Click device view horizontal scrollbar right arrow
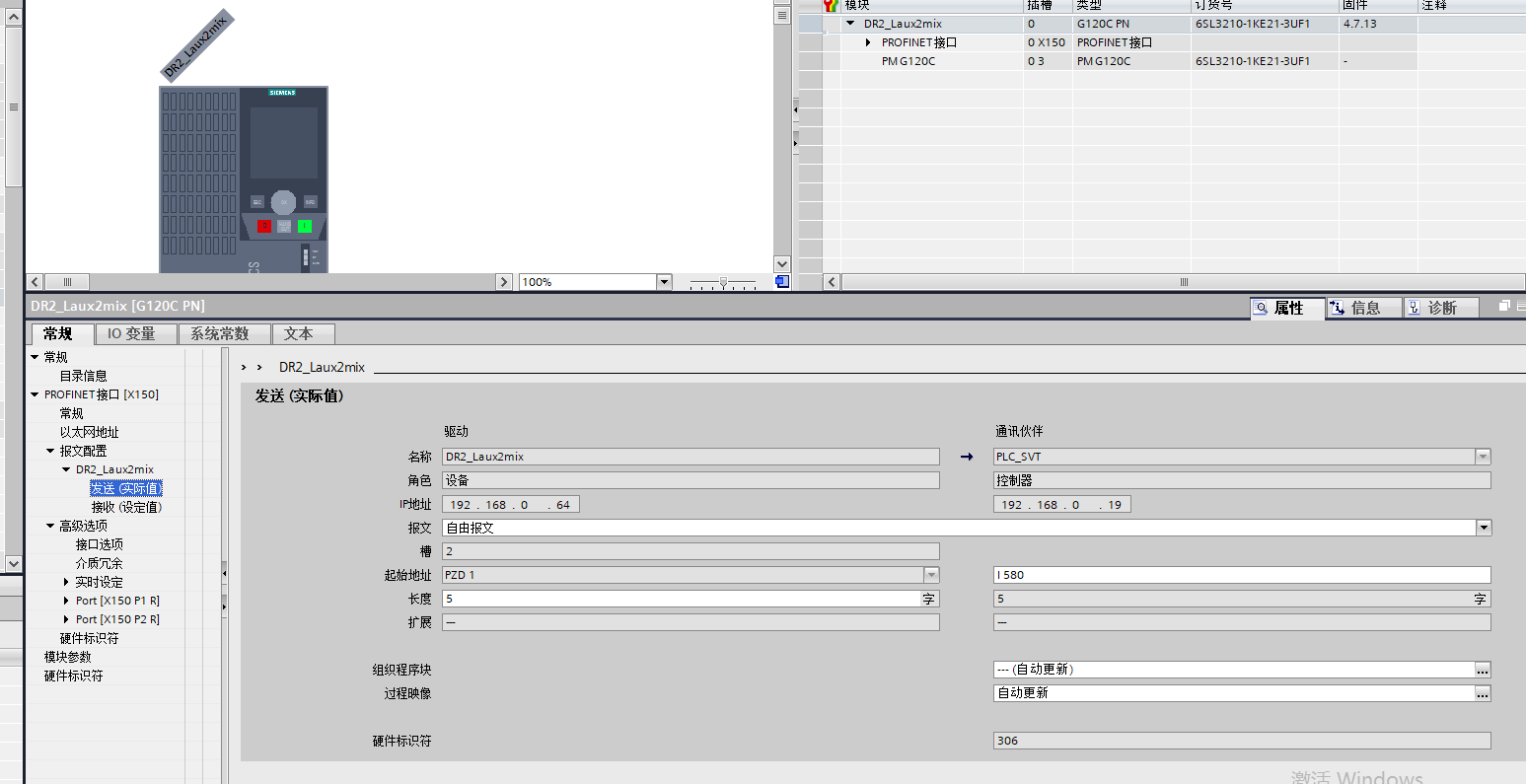The width and height of the screenshot is (1526, 784). [x=504, y=282]
